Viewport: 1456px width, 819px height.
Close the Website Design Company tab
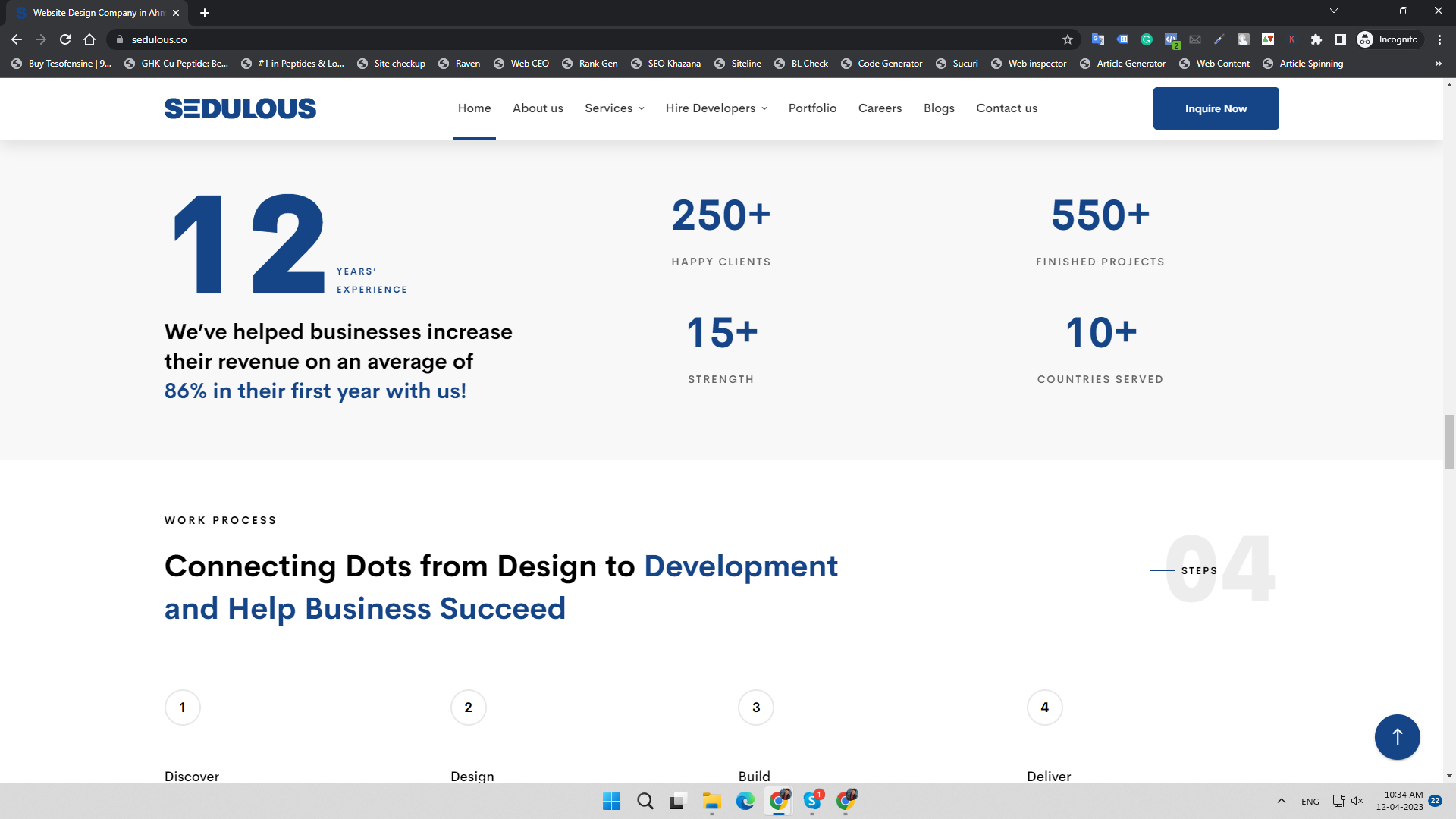tap(176, 13)
